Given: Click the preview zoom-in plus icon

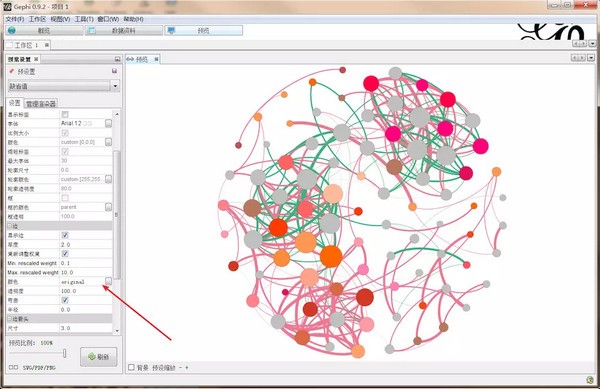Looking at the screenshot, I should [x=187, y=368].
